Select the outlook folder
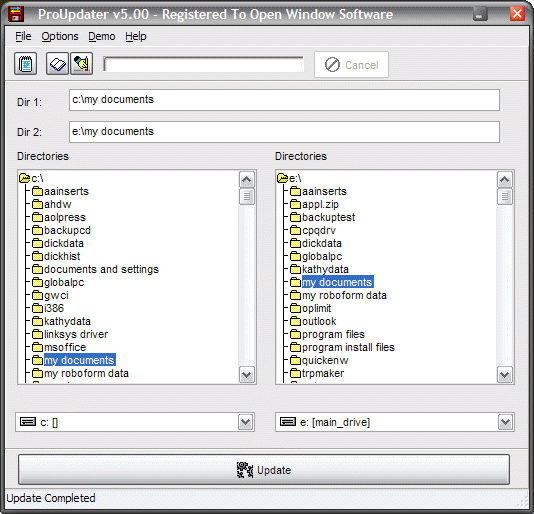This screenshot has height=514, width=534. click(313, 321)
